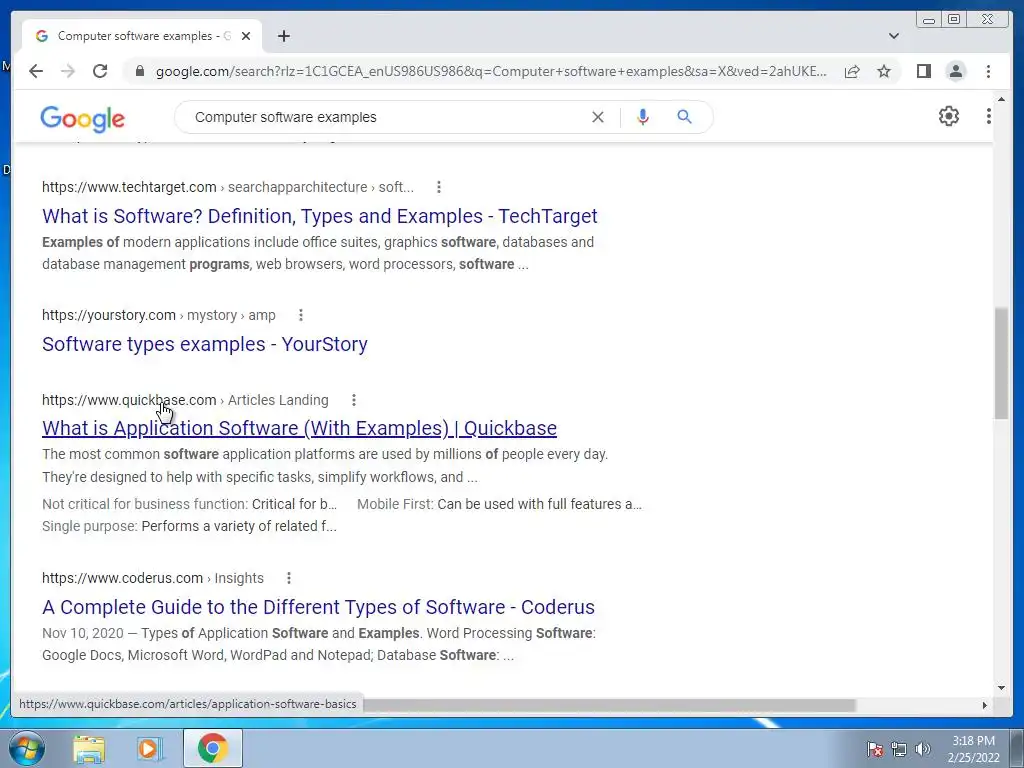Share this page from the address bar
The image size is (1024, 768).
852,71
